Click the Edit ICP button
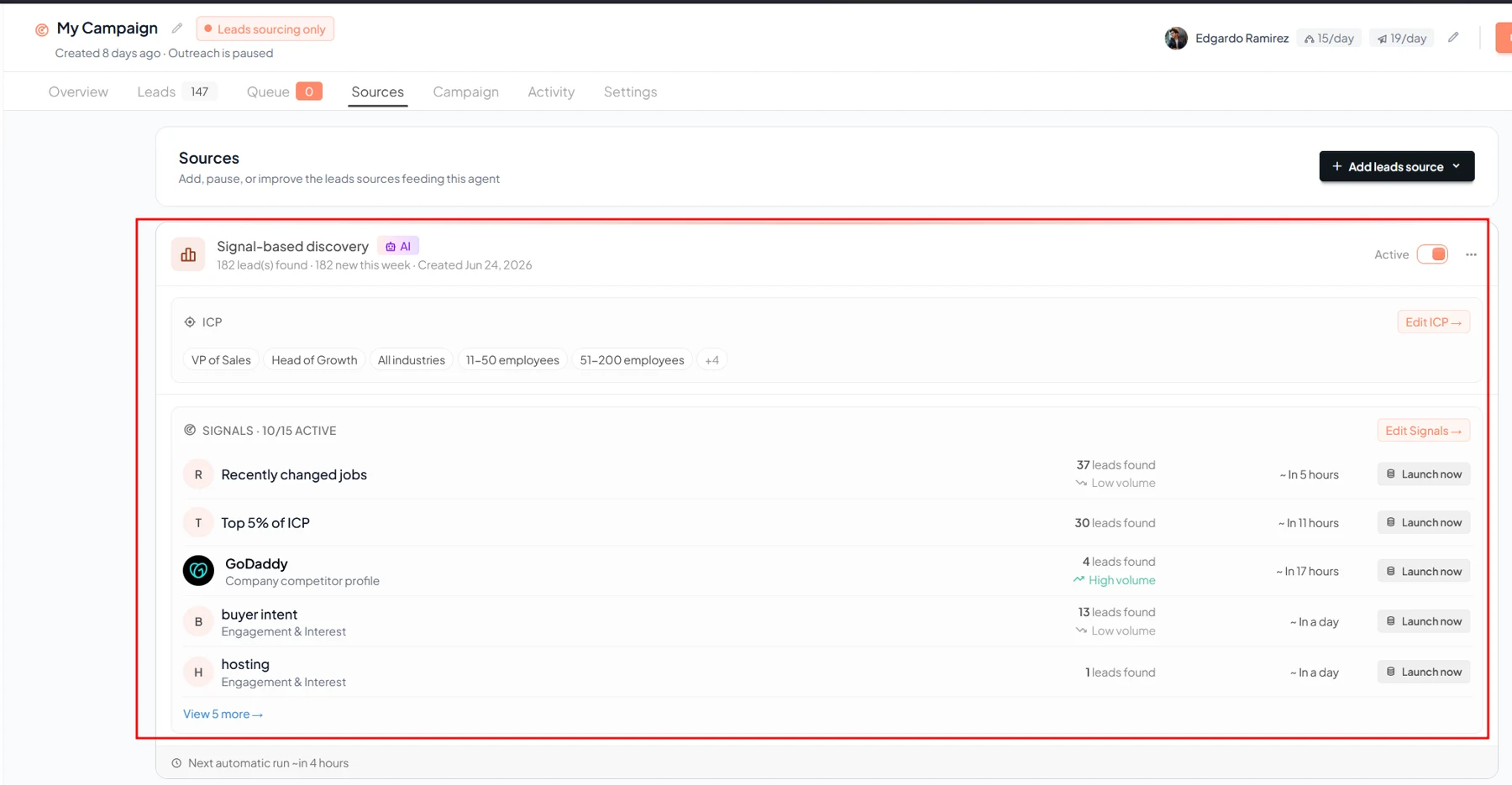 tap(1433, 322)
